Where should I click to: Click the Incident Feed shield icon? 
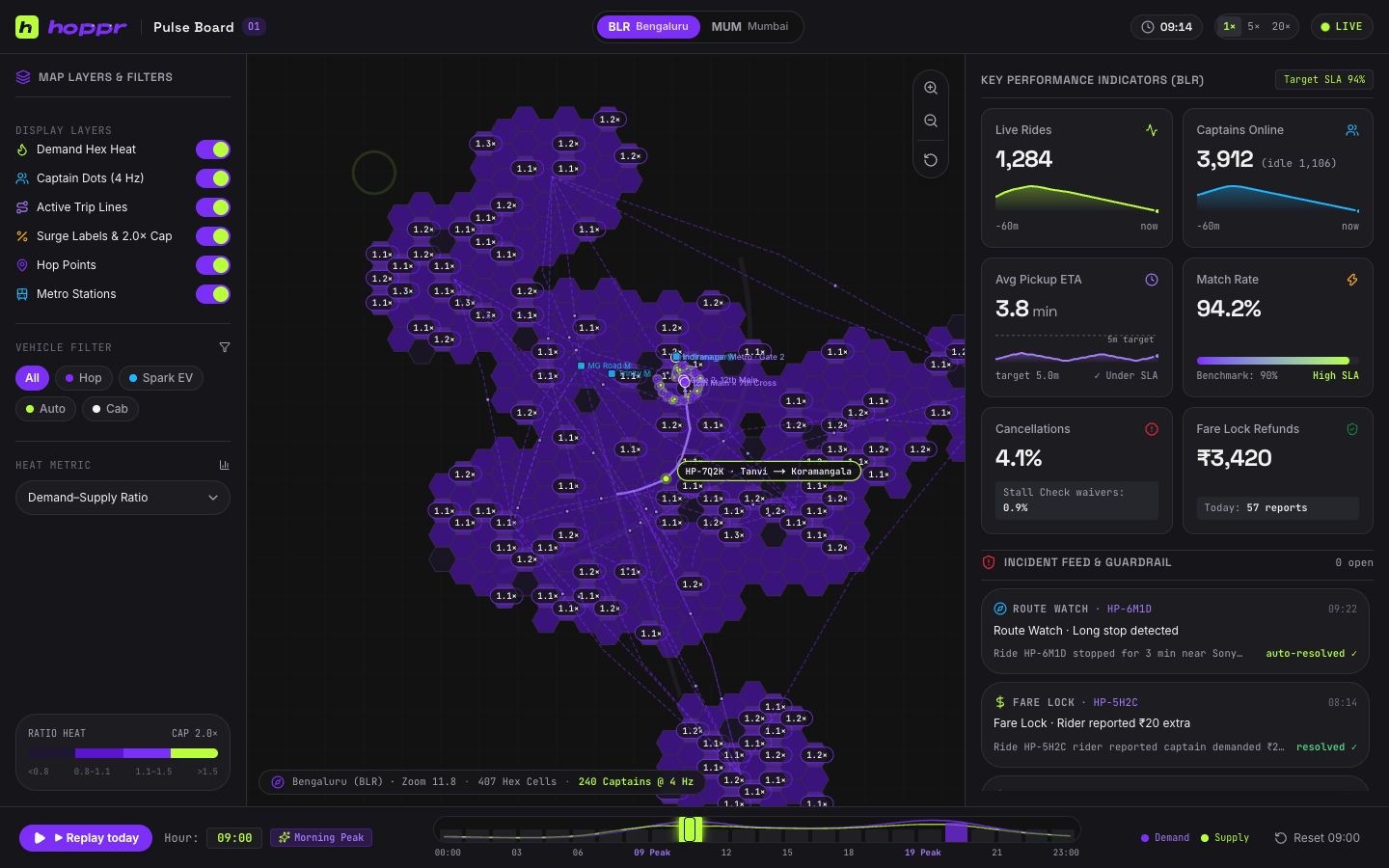[x=989, y=562]
